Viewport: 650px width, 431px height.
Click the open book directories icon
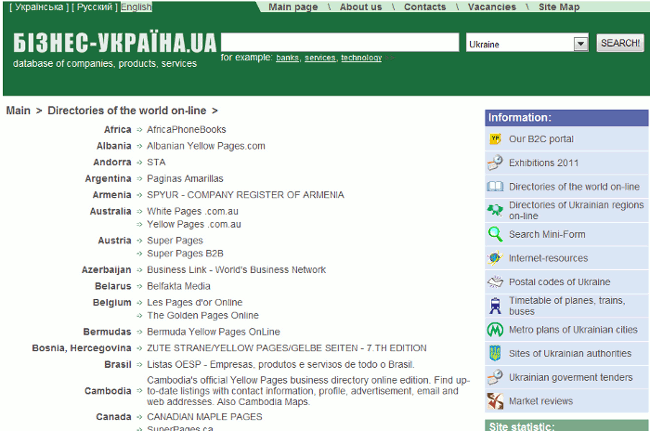point(495,187)
